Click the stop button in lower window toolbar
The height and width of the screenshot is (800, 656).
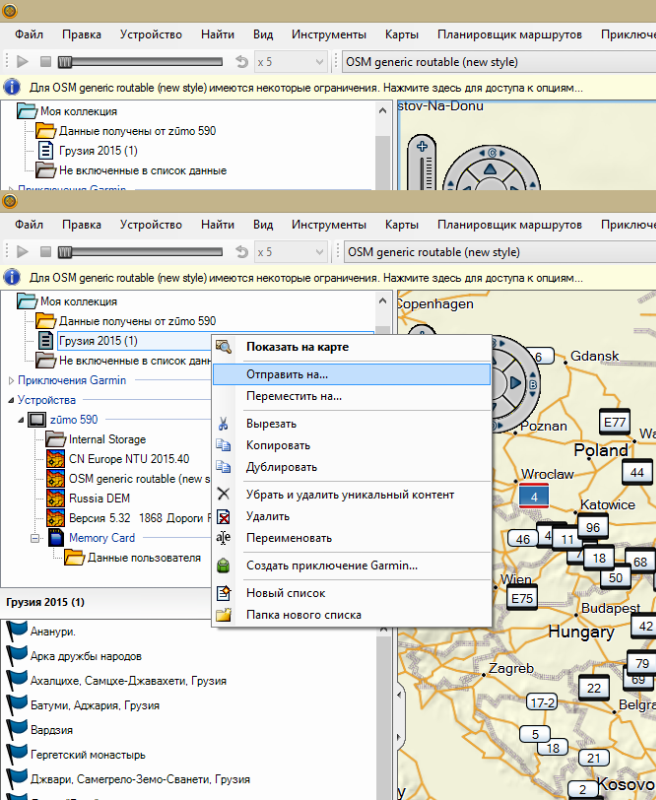click(45, 252)
